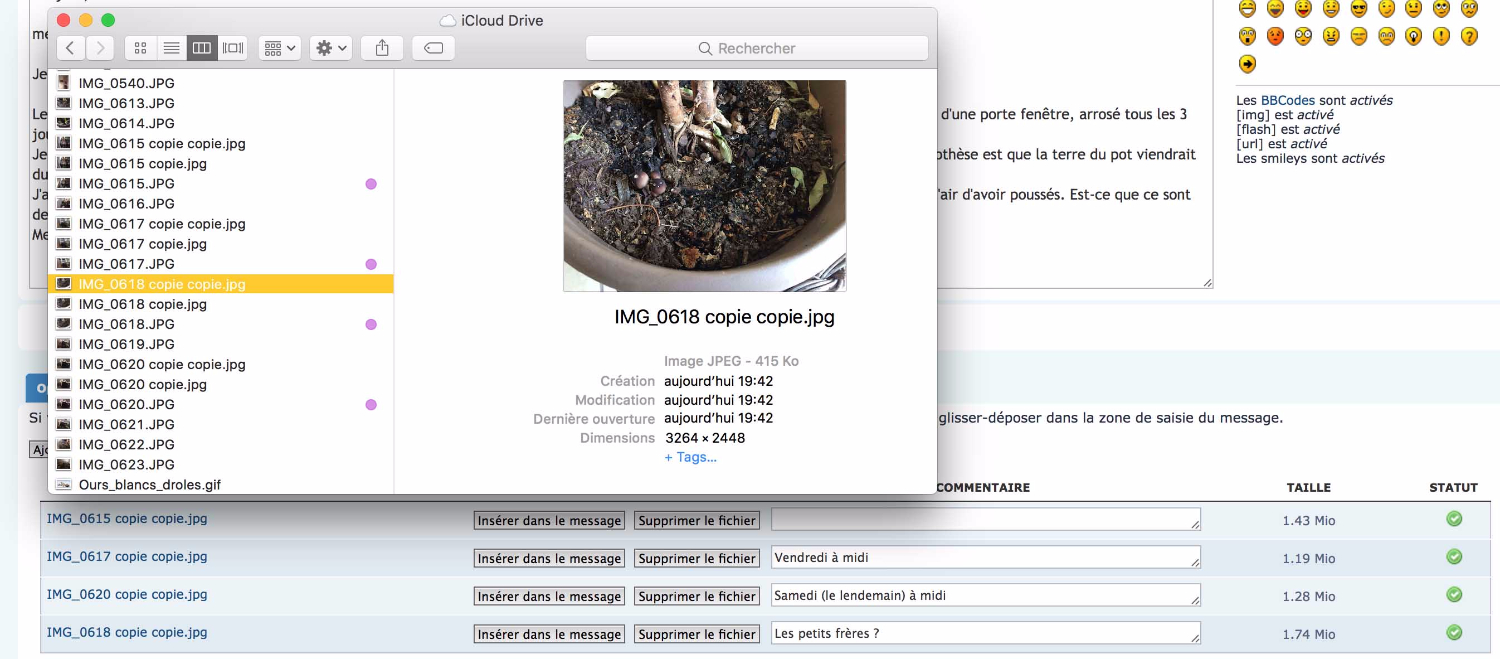Click the Share icon in Finder toolbar
Screen dimensions: 1500x659
(382, 48)
